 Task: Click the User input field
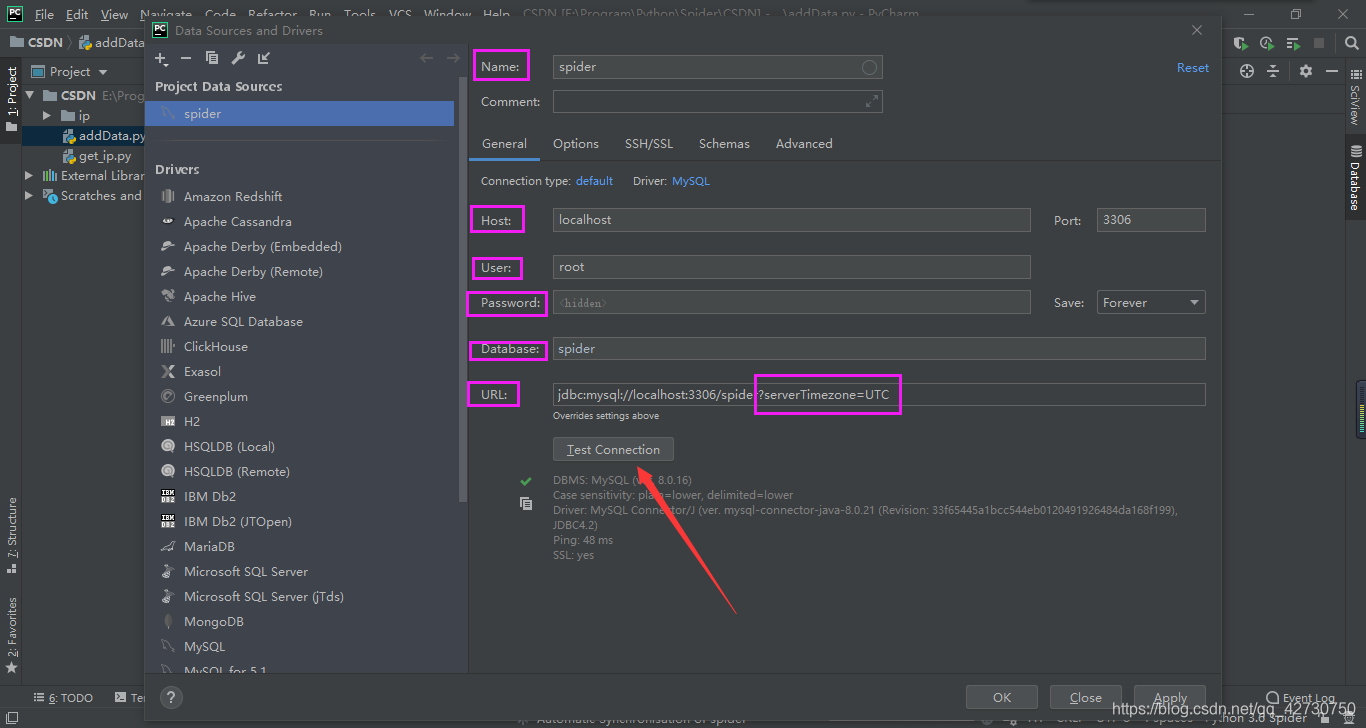pos(791,267)
